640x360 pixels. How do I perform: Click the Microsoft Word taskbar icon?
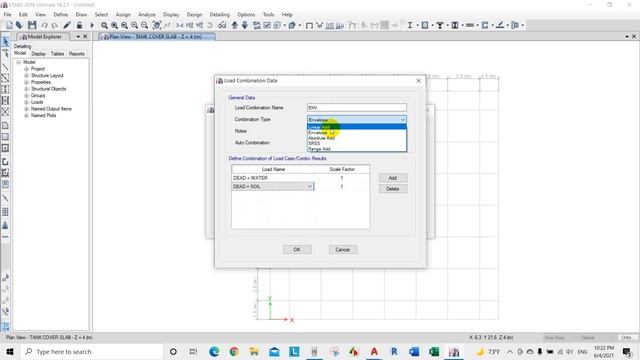(414, 351)
